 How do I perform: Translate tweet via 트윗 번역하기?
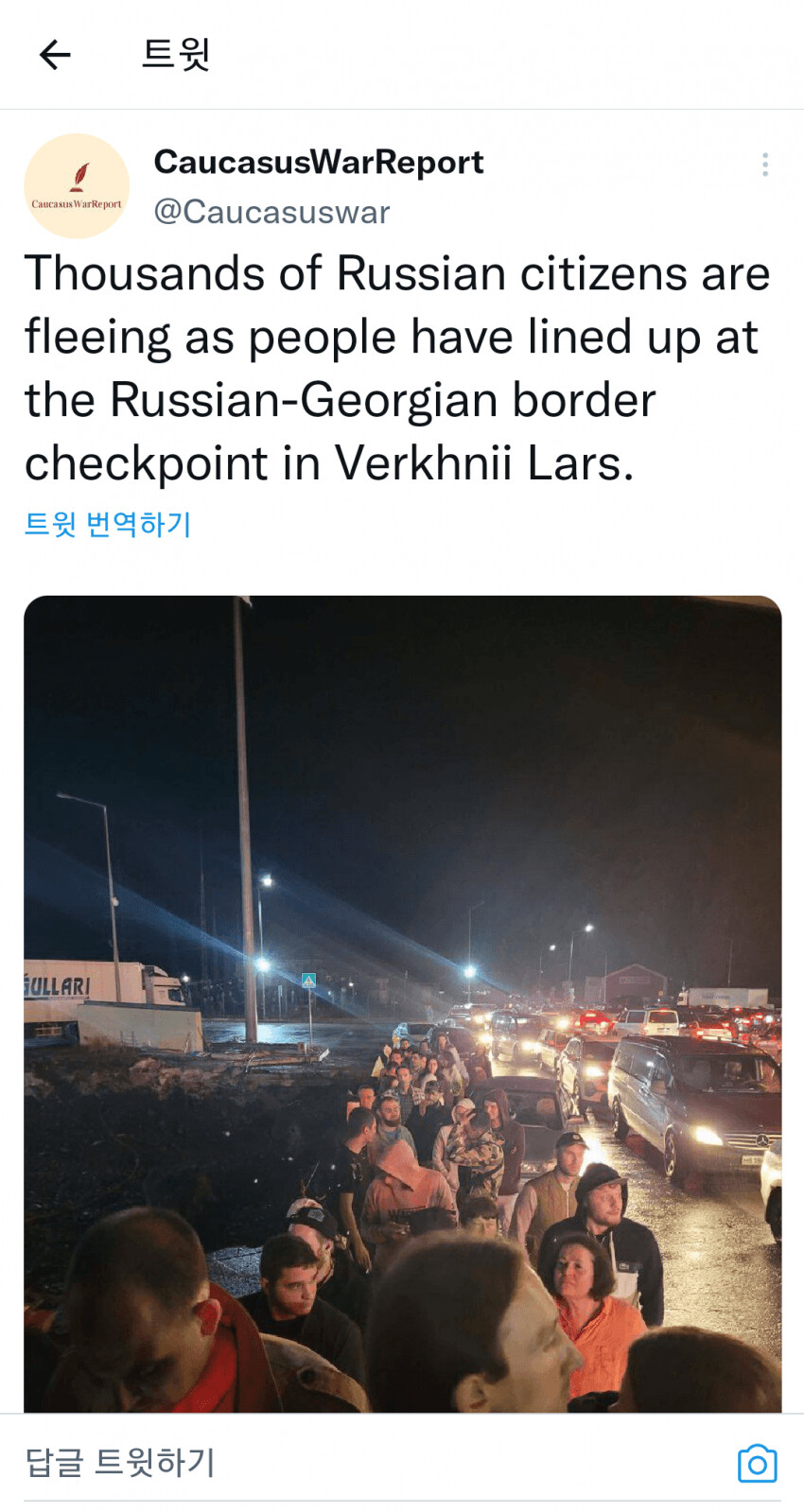click(108, 524)
